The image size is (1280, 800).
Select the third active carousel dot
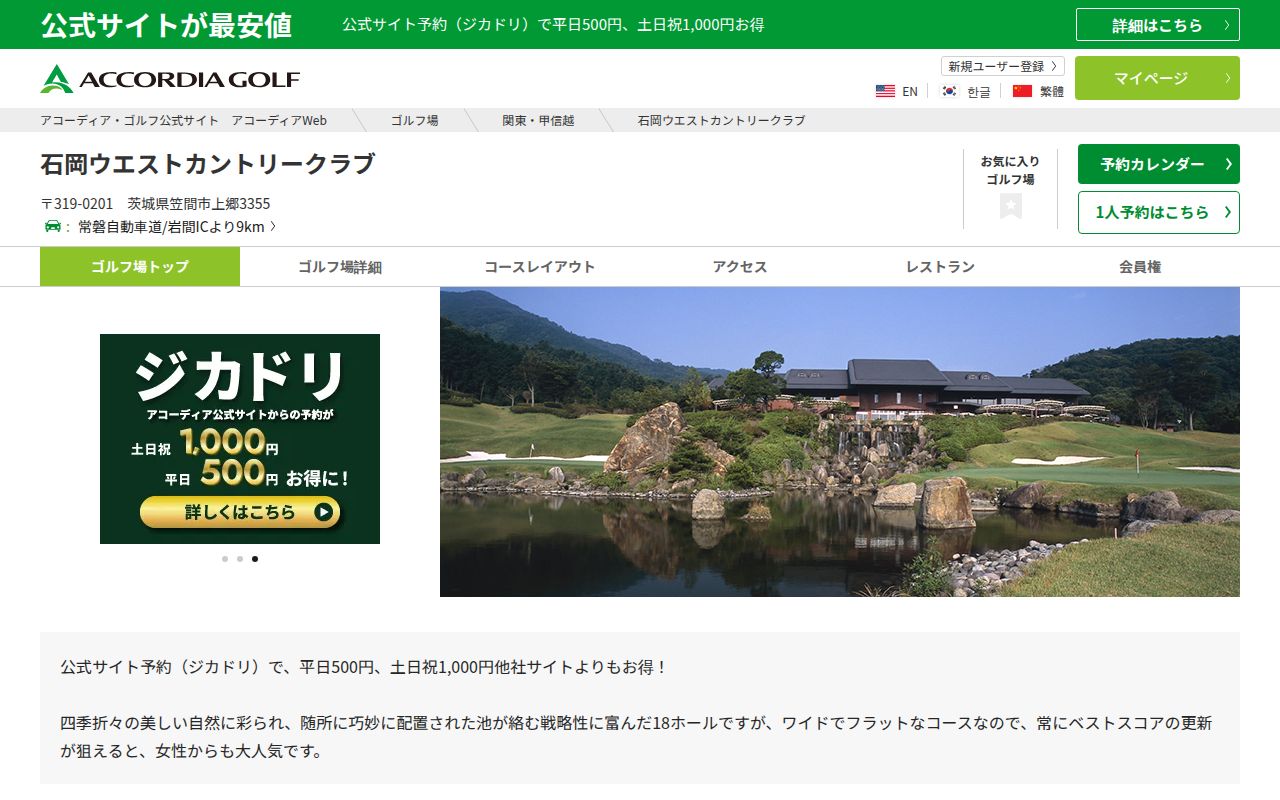(x=255, y=559)
